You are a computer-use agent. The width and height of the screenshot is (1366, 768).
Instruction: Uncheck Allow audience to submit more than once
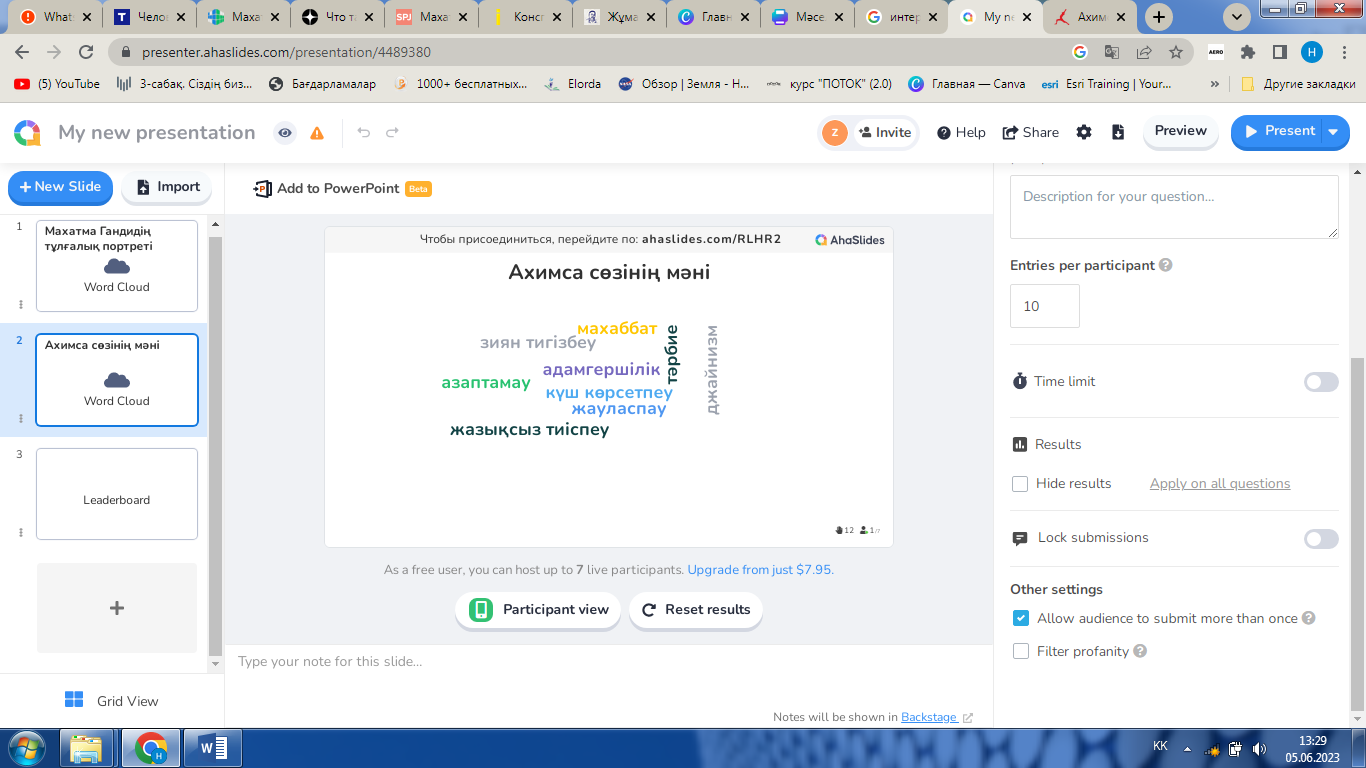(1020, 619)
